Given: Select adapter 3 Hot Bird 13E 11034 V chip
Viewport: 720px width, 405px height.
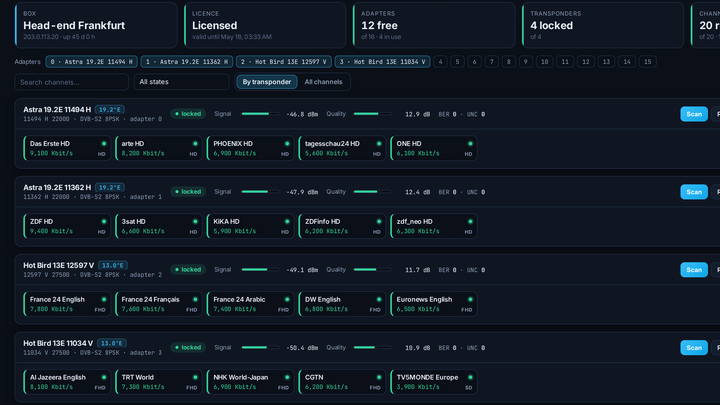Looking at the screenshot, I should pos(382,62).
